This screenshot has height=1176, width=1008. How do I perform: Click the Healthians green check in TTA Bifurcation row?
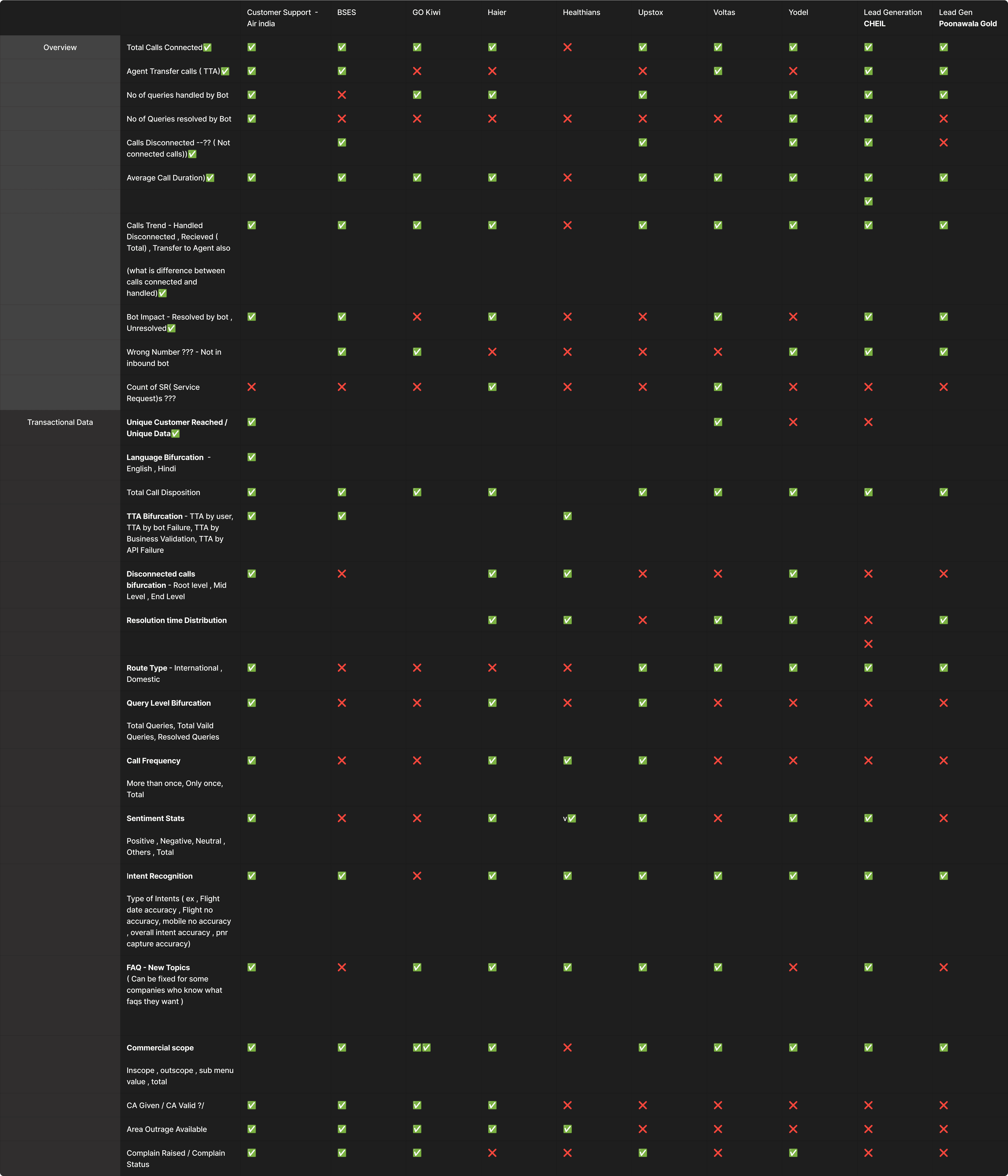567,516
